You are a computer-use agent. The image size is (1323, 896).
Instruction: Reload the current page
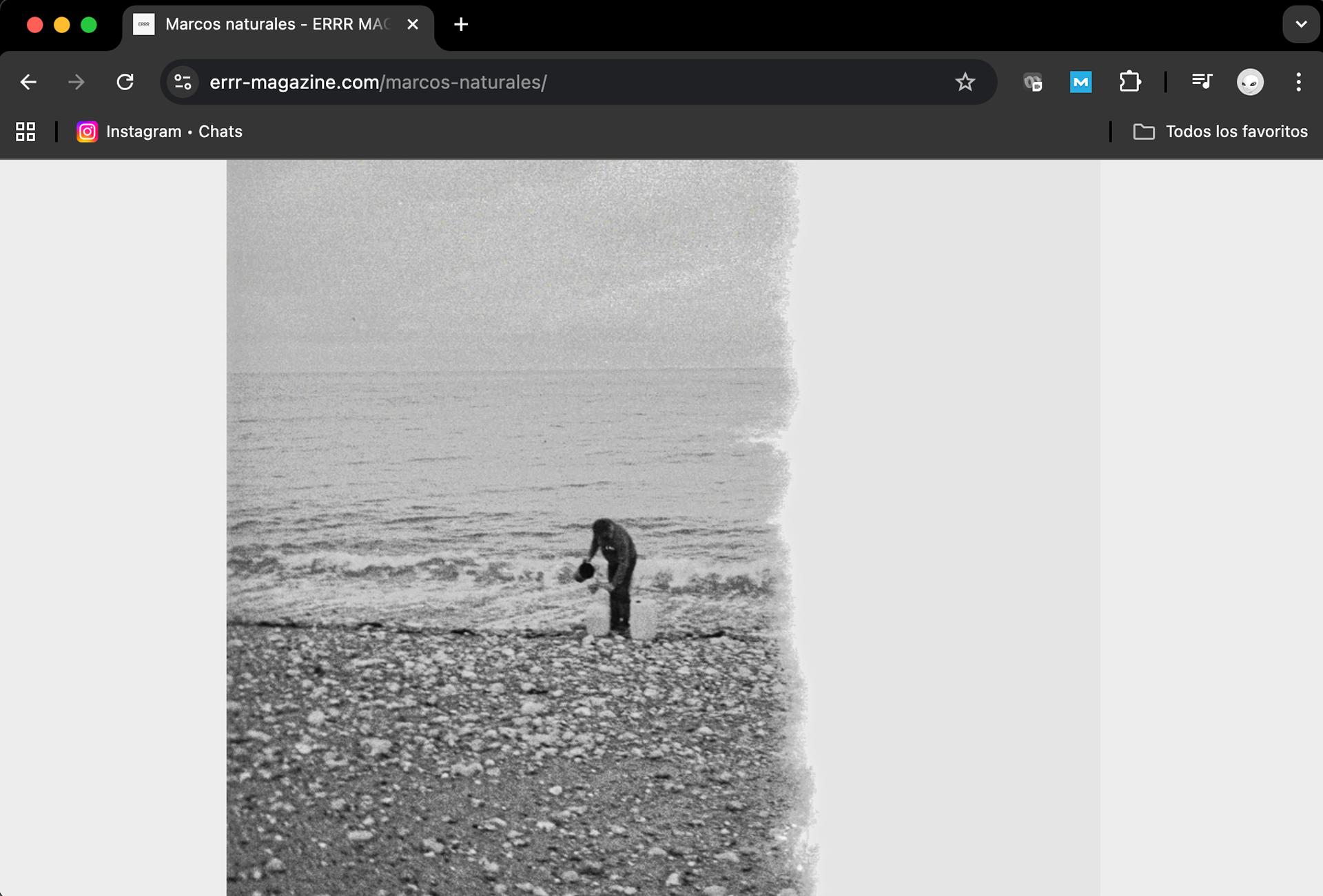point(125,82)
